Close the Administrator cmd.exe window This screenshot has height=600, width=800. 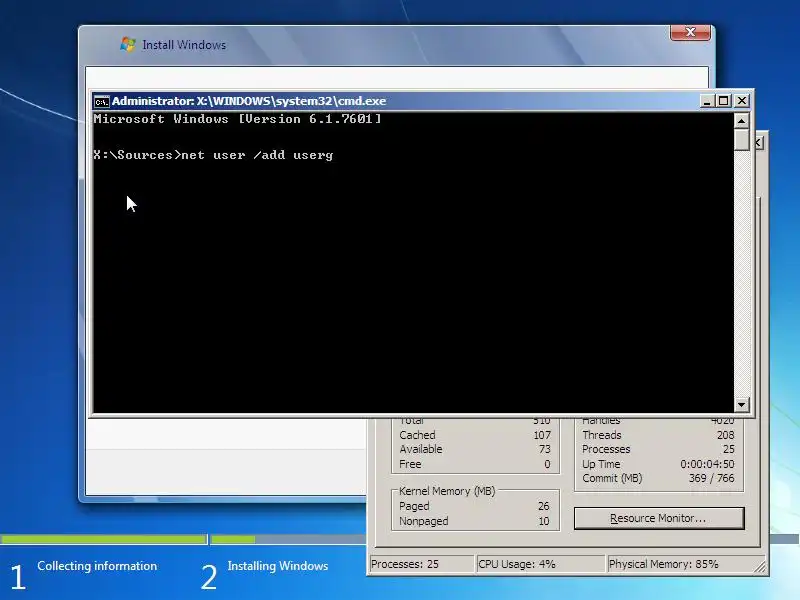pyautogui.click(x=741, y=101)
